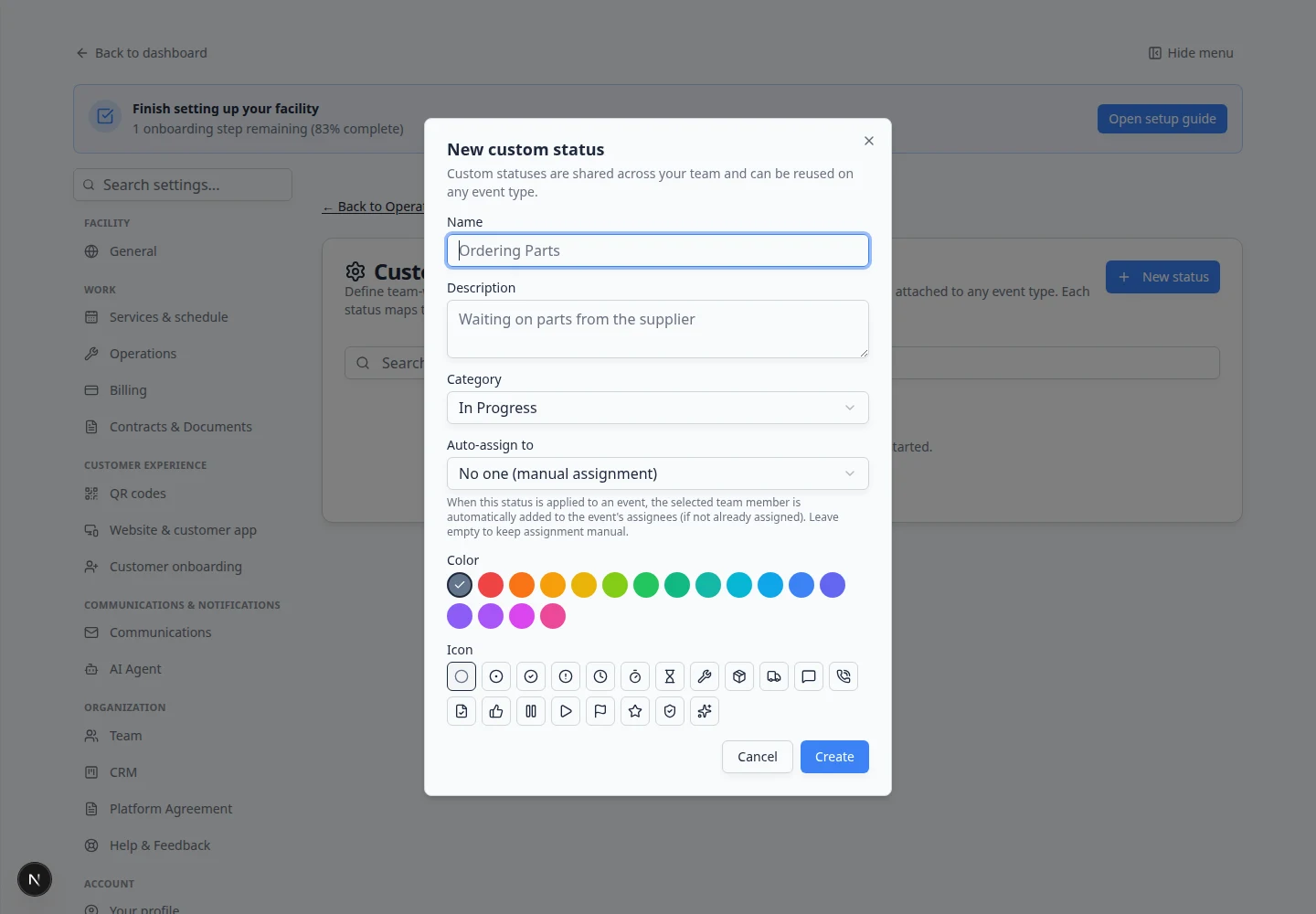
Task: Expand the Auto-assign to dropdown
Action: pos(658,473)
